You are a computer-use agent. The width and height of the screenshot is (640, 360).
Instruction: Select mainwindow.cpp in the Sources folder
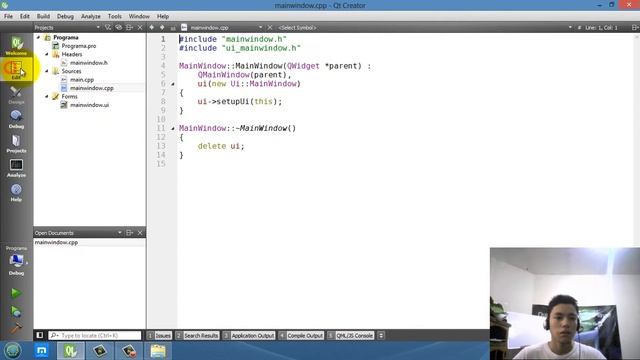pyautogui.click(x=91, y=88)
